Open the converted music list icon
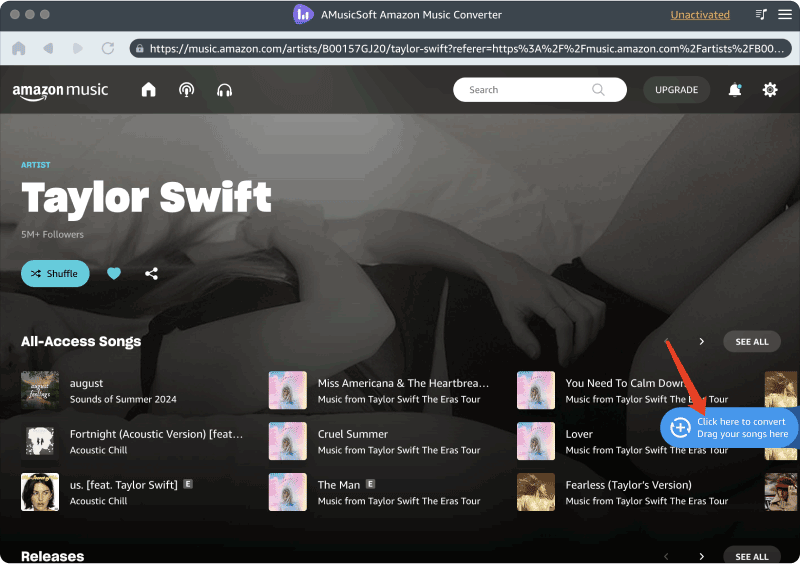This screenshot has height=564, width=800. pos(761,14)
